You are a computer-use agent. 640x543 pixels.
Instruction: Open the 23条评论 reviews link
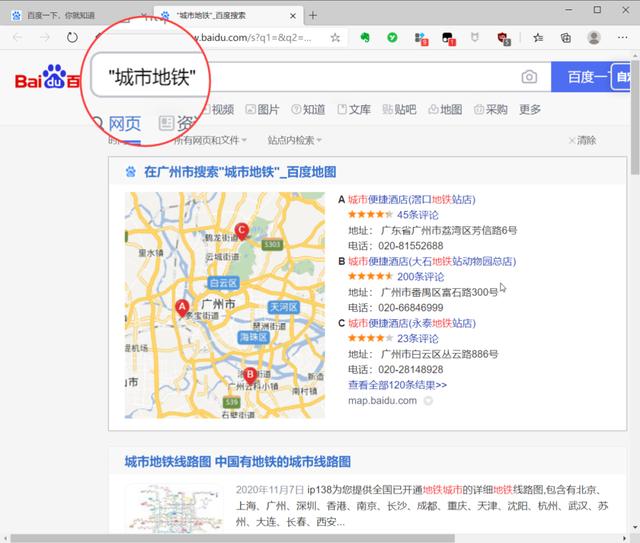tap(418, 339)
